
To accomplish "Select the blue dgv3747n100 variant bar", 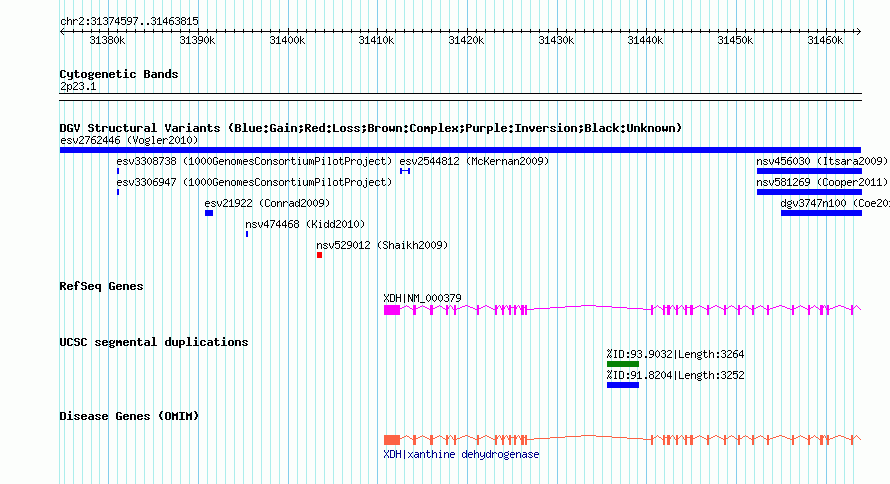I will click(821, 213).
